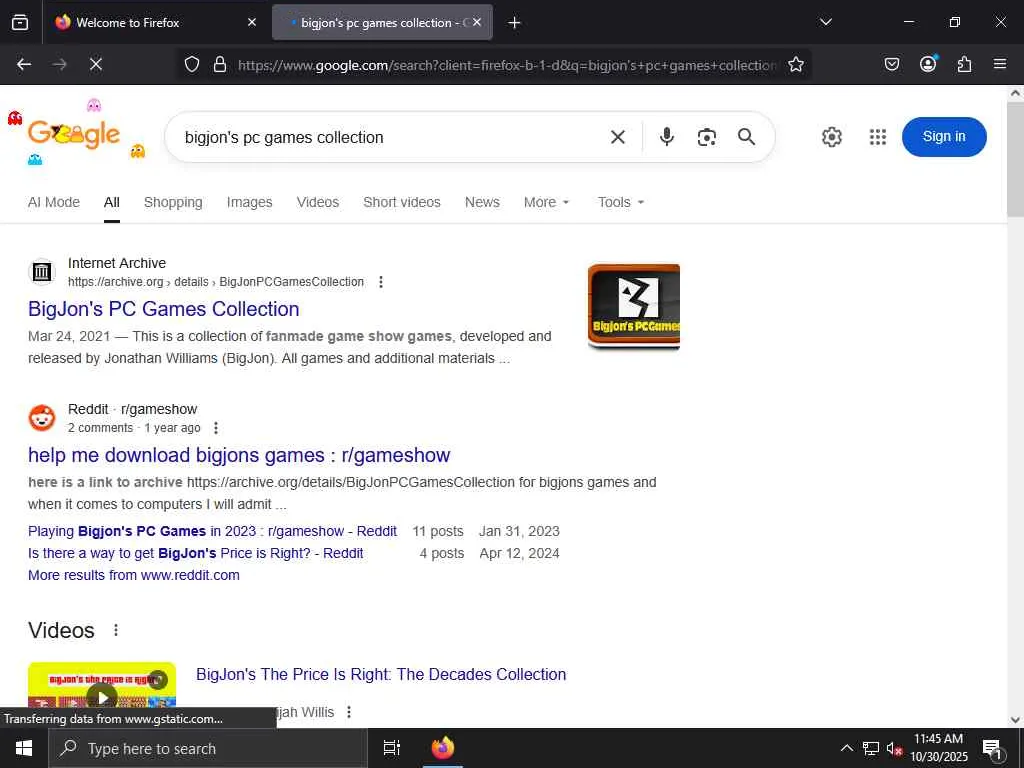Switch to News results
Image resolution: width=1024 pixels, height=768 pixels.
click(482, 202)
